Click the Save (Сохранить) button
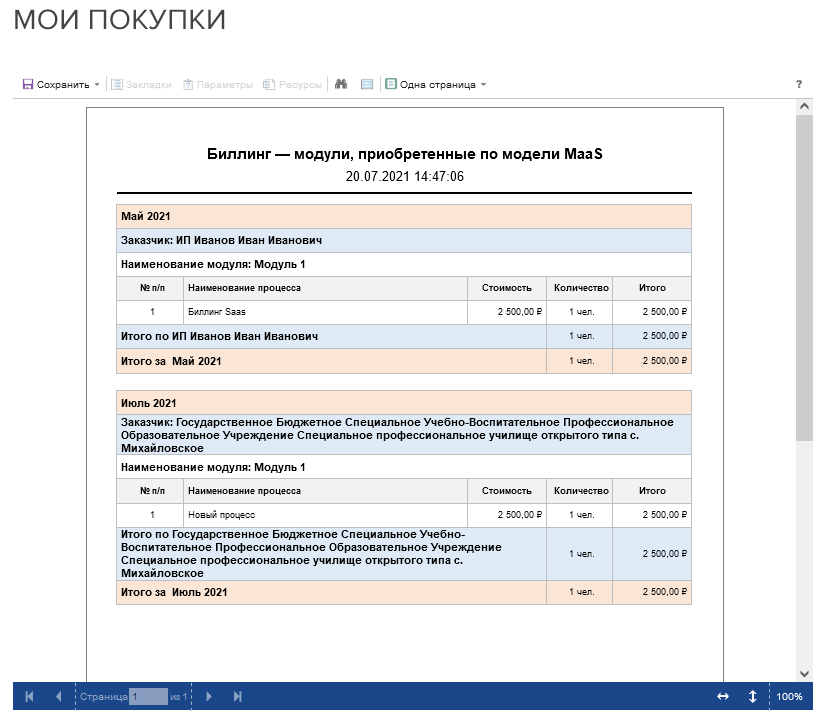 pyautogui.click(x=56, y=85)
